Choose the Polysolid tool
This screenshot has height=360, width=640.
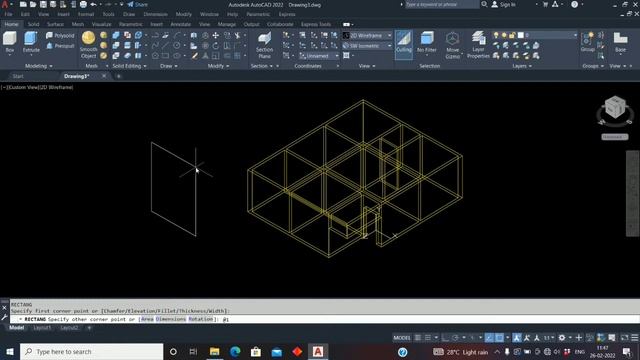pos(60,36)
